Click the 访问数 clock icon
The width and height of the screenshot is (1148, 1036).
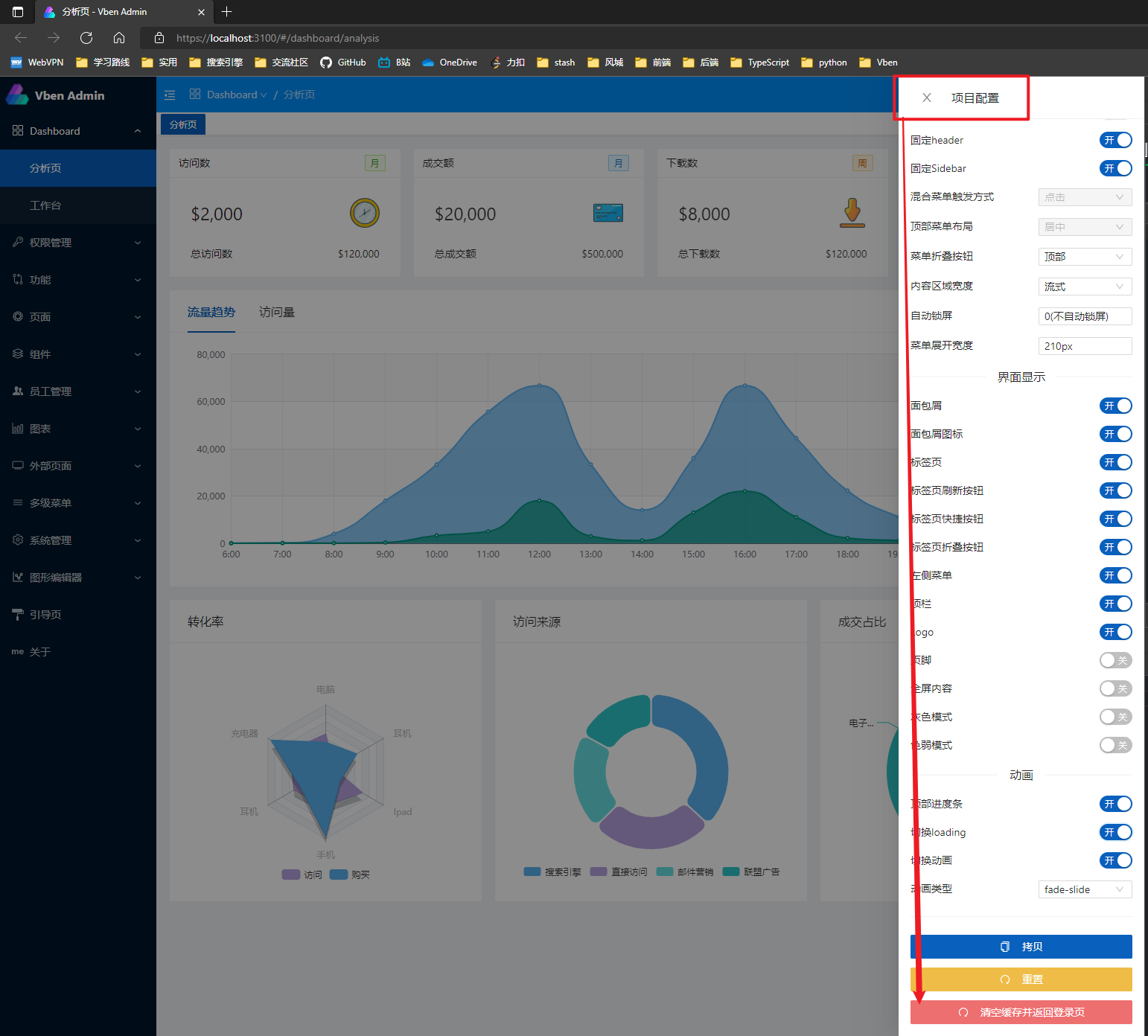365,214
